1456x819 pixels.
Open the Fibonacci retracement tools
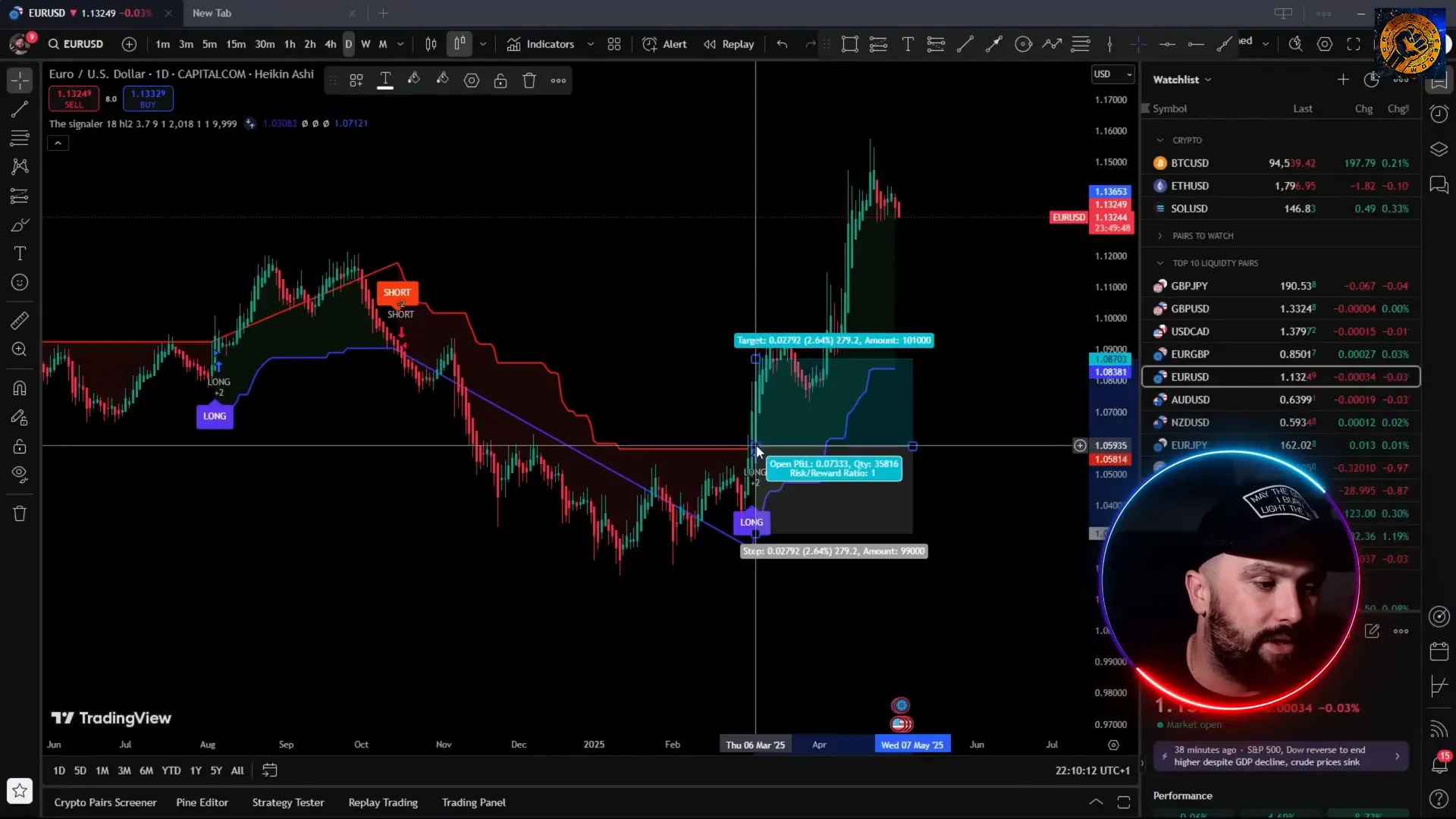(20, 138)
